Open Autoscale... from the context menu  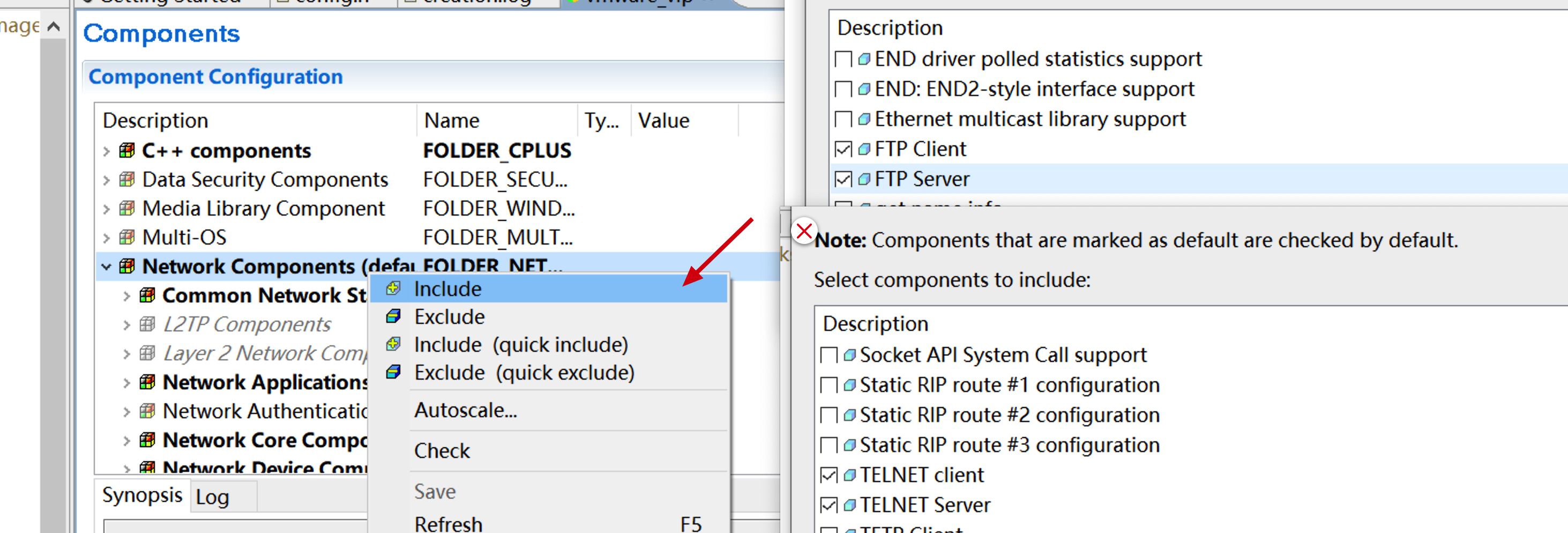548,410
